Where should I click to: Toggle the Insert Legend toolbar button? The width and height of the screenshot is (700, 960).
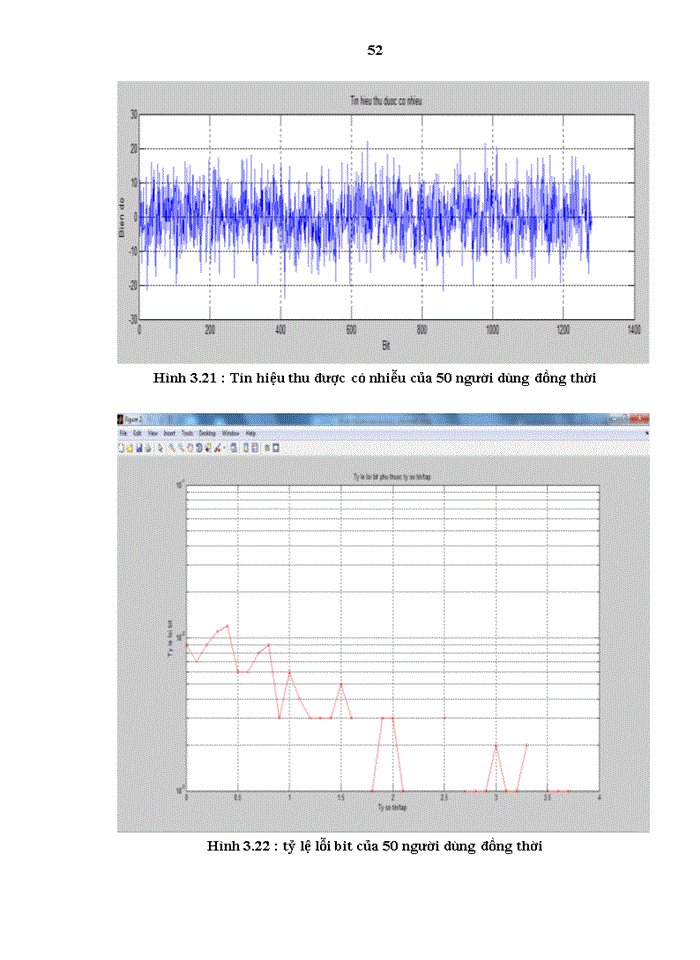pos(255,448)
